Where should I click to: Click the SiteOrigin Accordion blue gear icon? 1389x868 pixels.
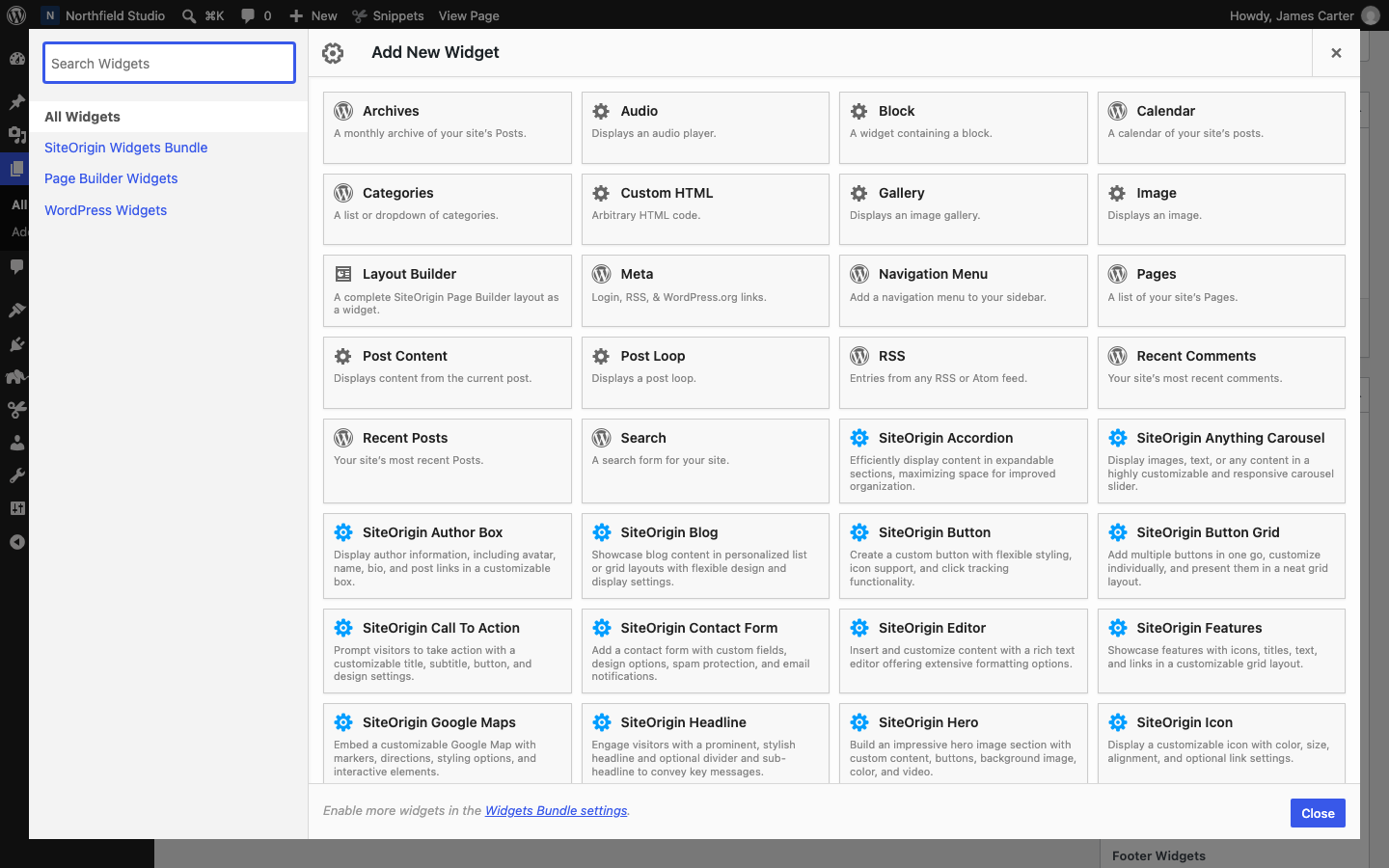(859, 438)
